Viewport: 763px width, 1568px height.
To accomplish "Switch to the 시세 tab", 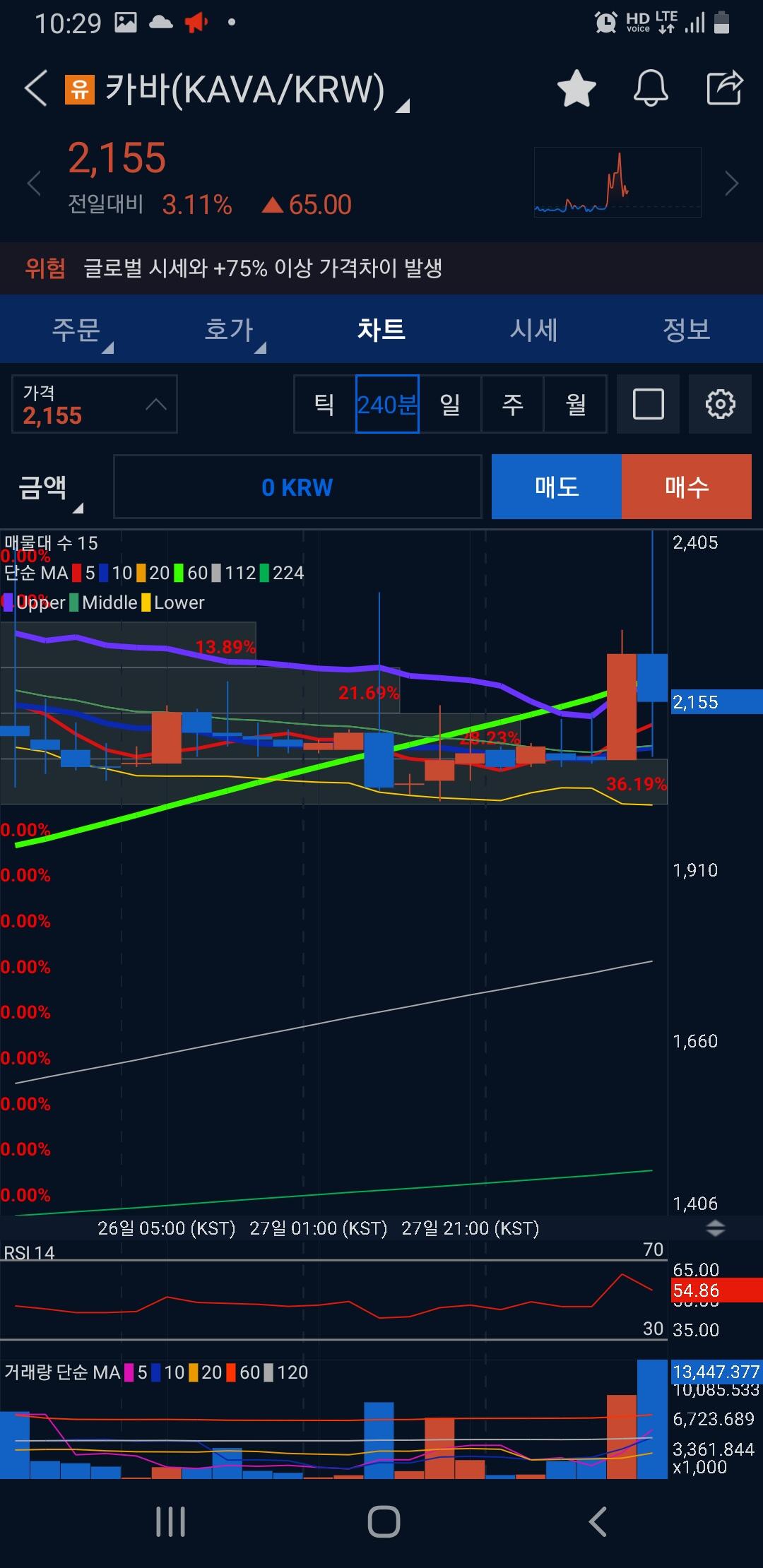I will (534, 330).
